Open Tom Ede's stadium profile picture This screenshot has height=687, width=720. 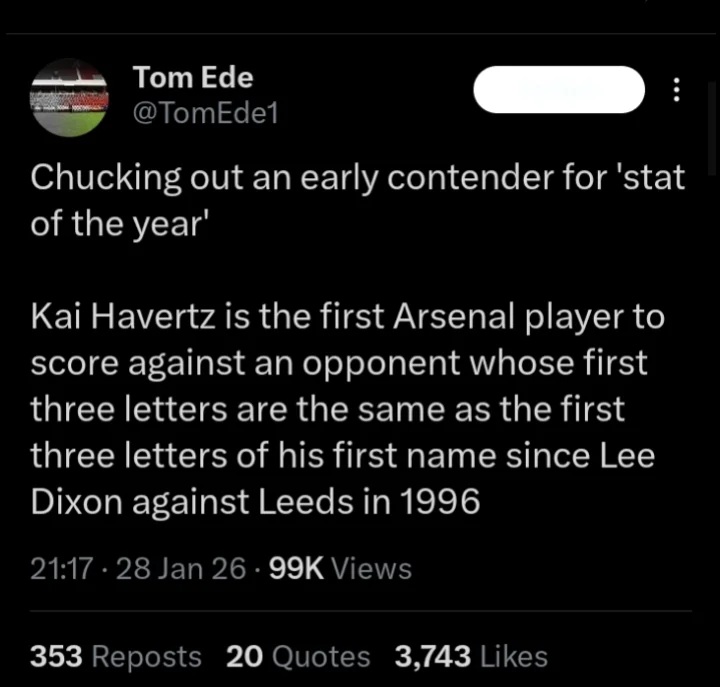(x=69, y=98)
